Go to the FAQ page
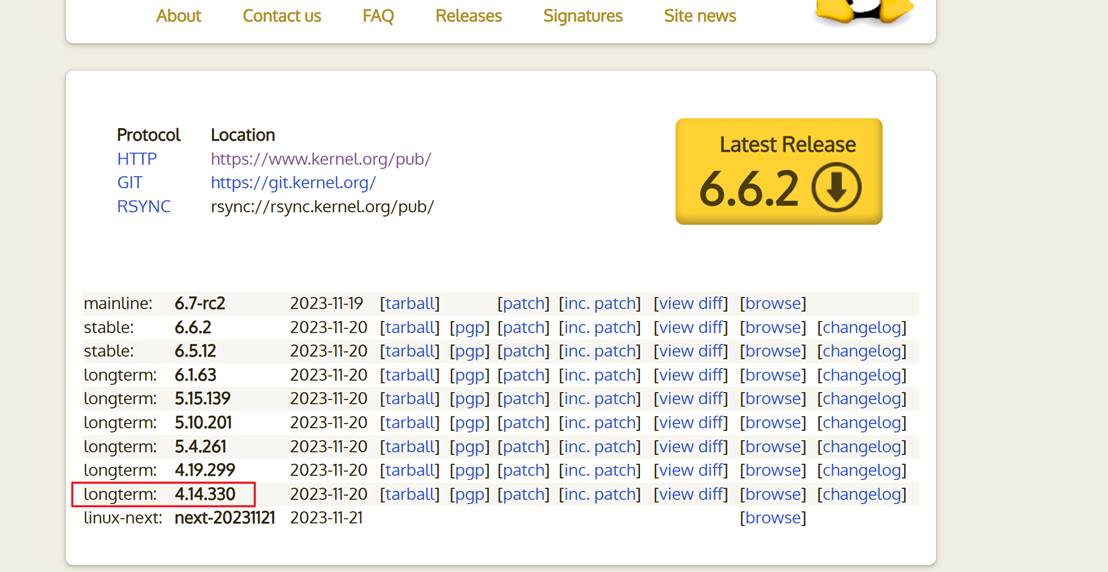 [x=378, y=16]
